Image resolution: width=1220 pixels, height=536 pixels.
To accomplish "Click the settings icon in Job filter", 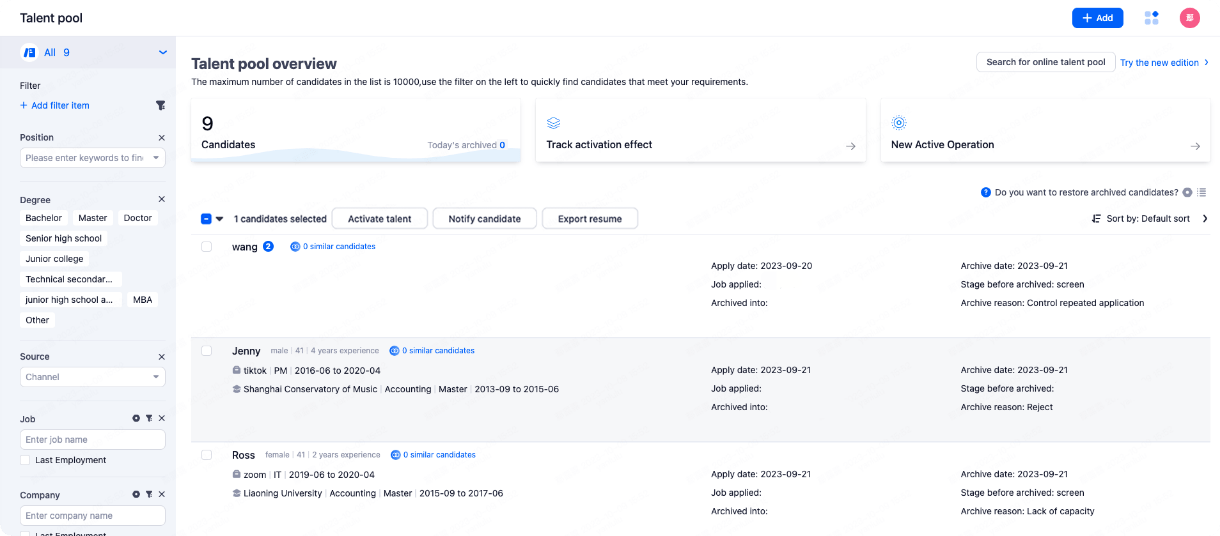I will (136, 419).
